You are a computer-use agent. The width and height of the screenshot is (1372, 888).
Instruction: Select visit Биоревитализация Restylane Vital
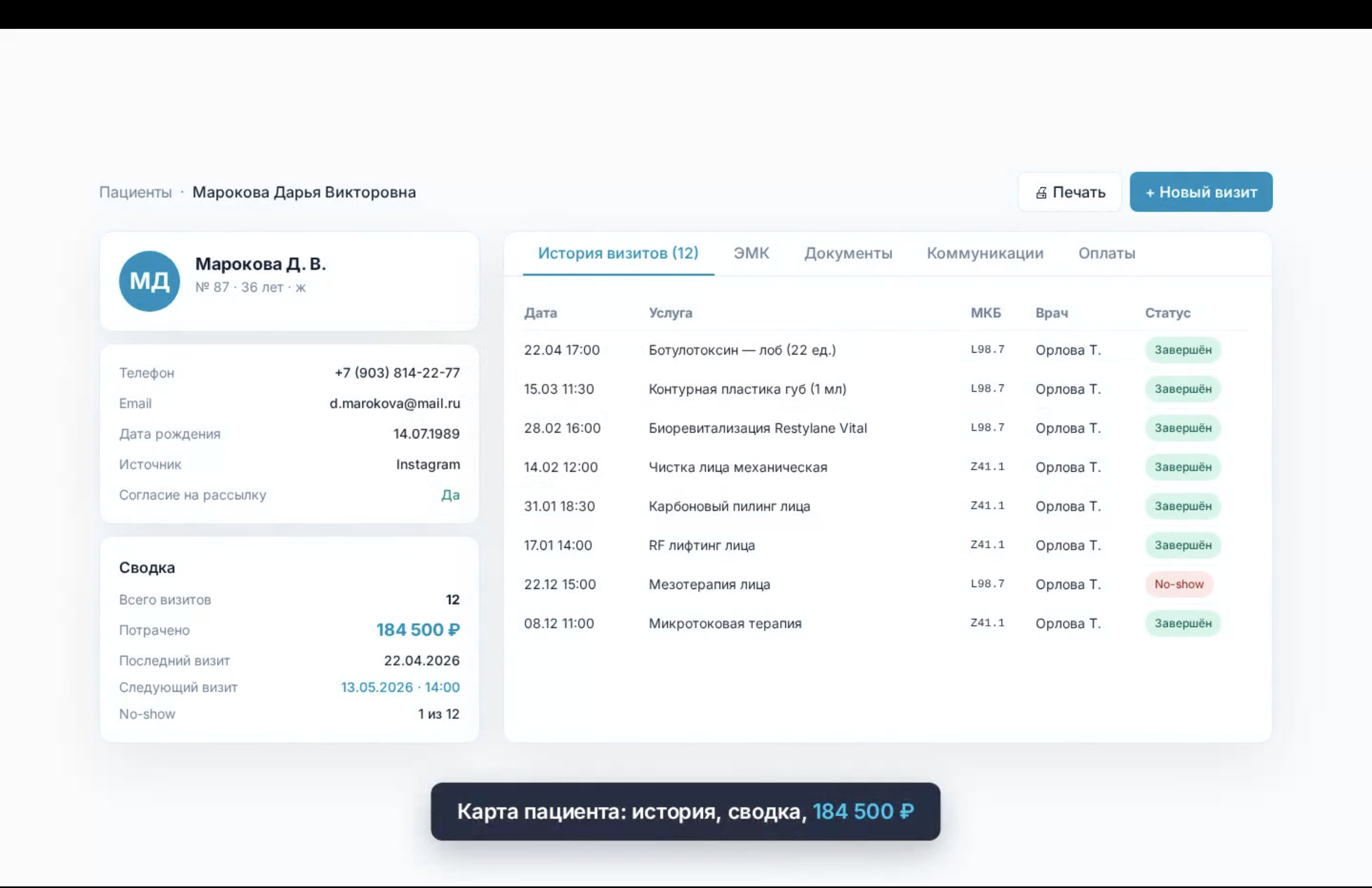[x=885, y=428]
